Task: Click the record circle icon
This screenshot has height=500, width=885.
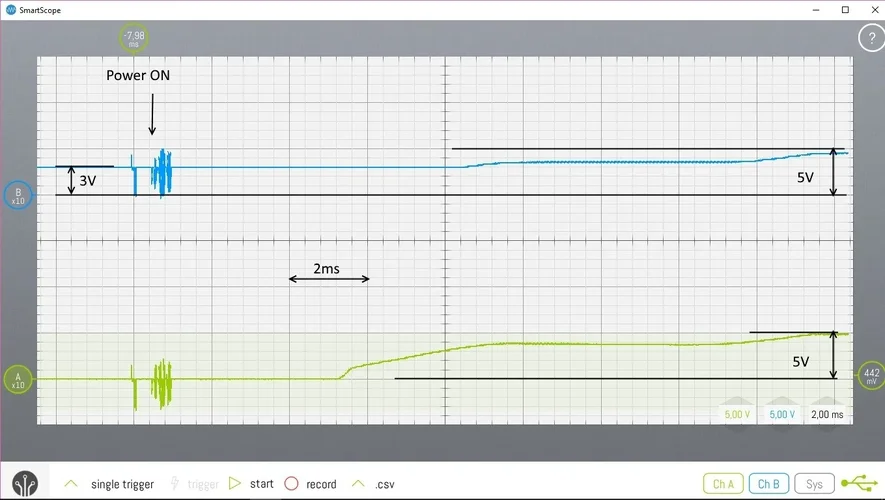Action: tap(291, 484)
